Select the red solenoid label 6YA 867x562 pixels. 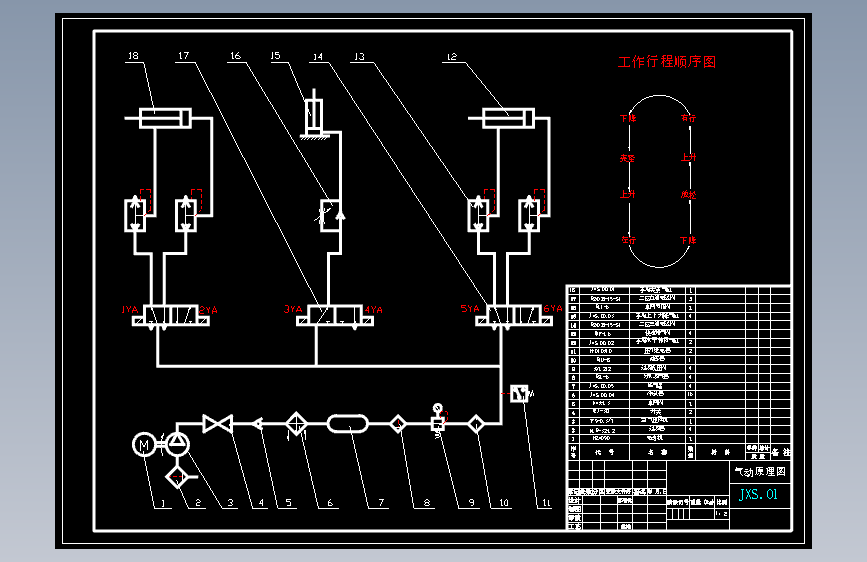[553, 308]
